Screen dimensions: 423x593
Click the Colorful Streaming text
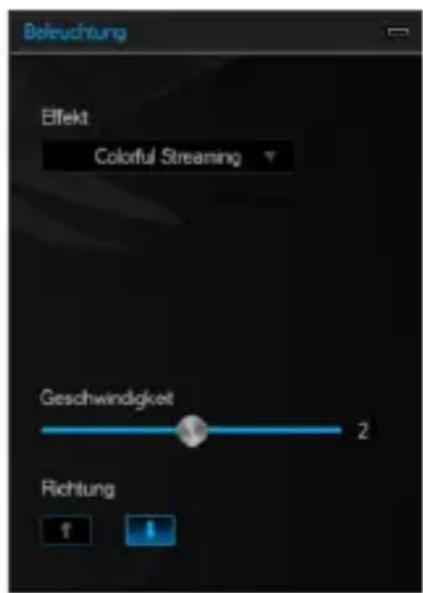(x=168, y=157)
